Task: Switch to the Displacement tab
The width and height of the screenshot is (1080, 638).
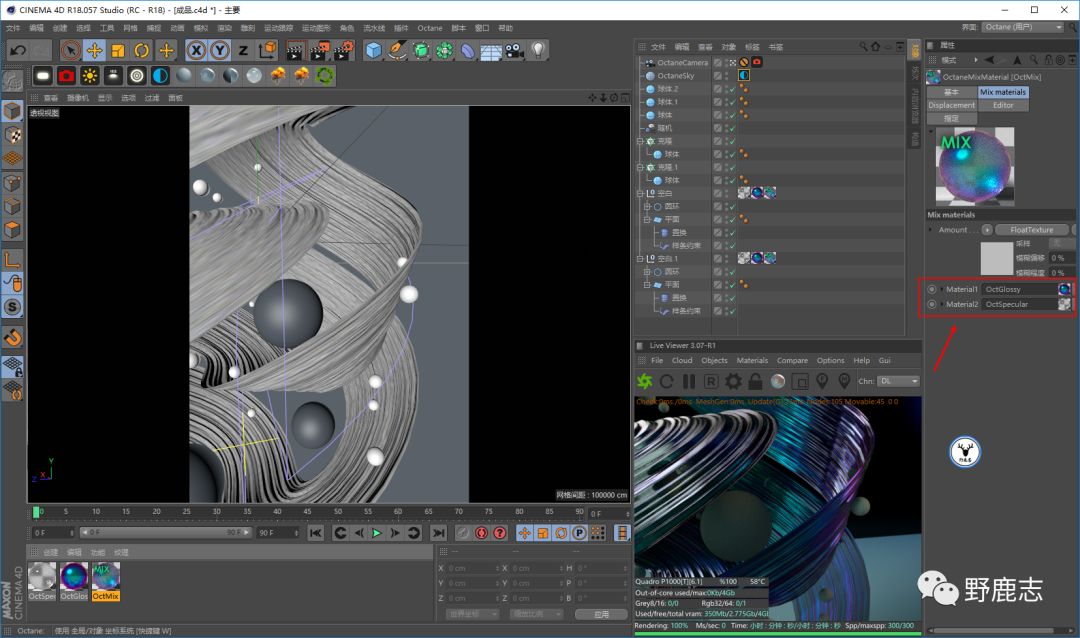Action: [x=951, y=105]
